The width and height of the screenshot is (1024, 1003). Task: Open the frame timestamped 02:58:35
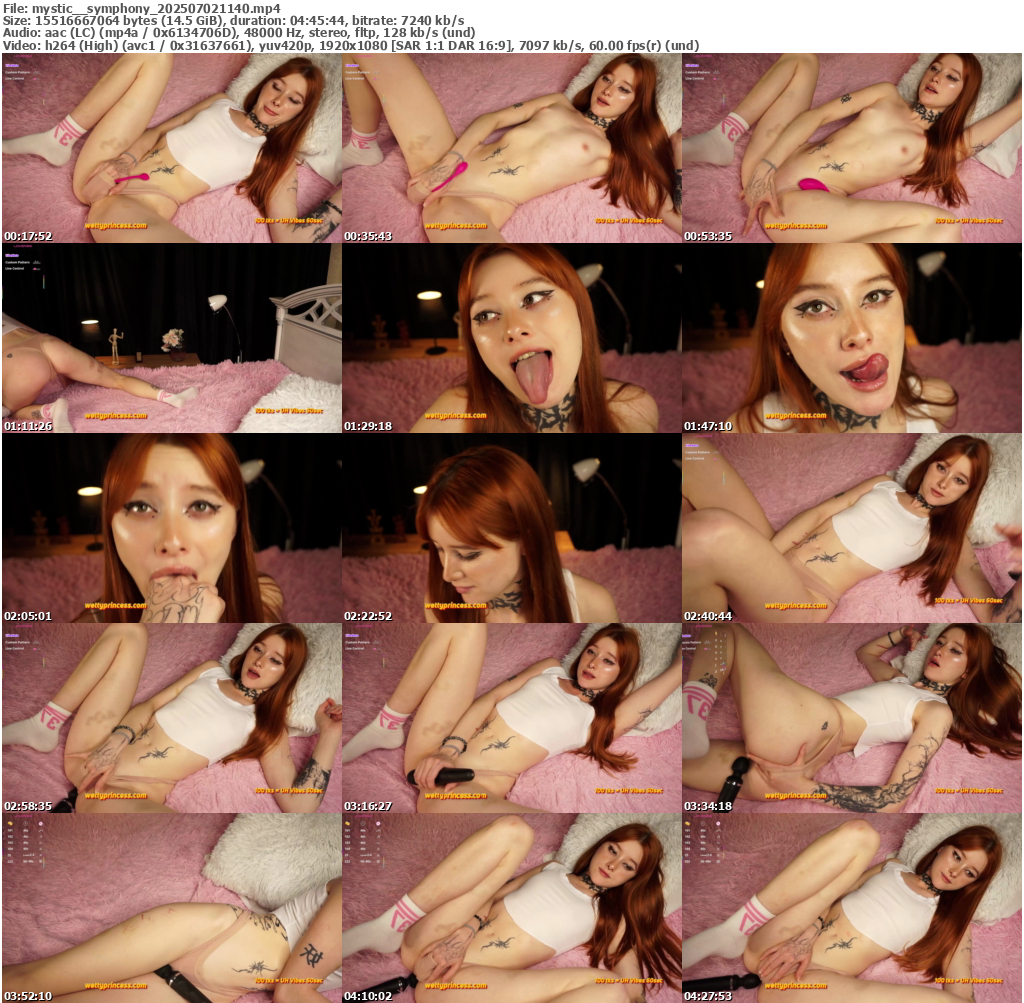tap(171, 718)
